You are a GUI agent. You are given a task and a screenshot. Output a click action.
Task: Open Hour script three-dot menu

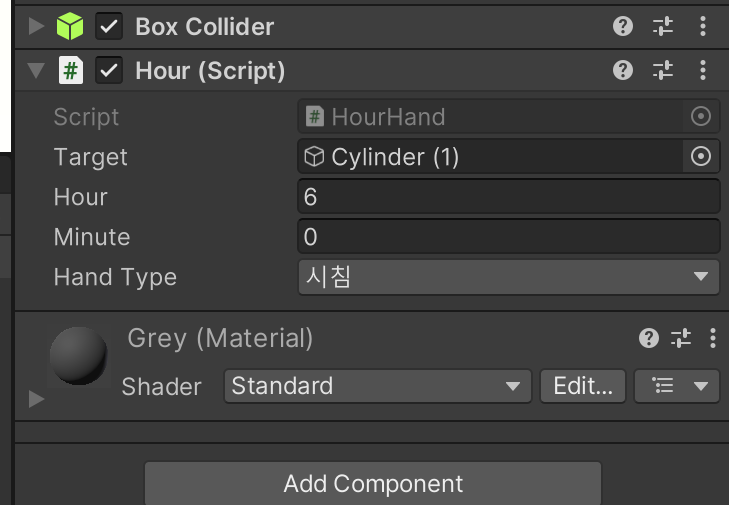click(x=703, y=70)
